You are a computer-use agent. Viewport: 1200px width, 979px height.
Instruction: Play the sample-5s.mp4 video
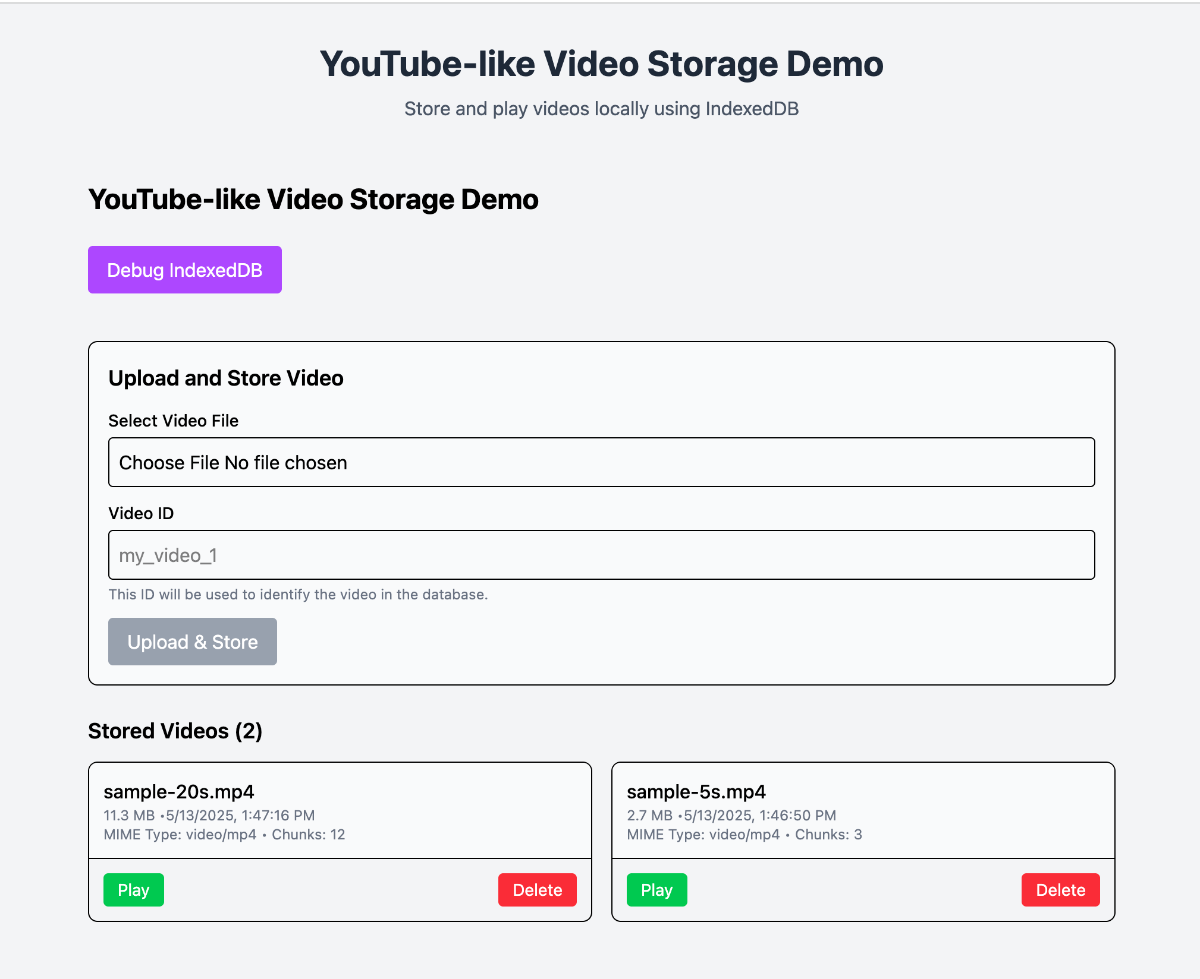[x=657, y=890]
